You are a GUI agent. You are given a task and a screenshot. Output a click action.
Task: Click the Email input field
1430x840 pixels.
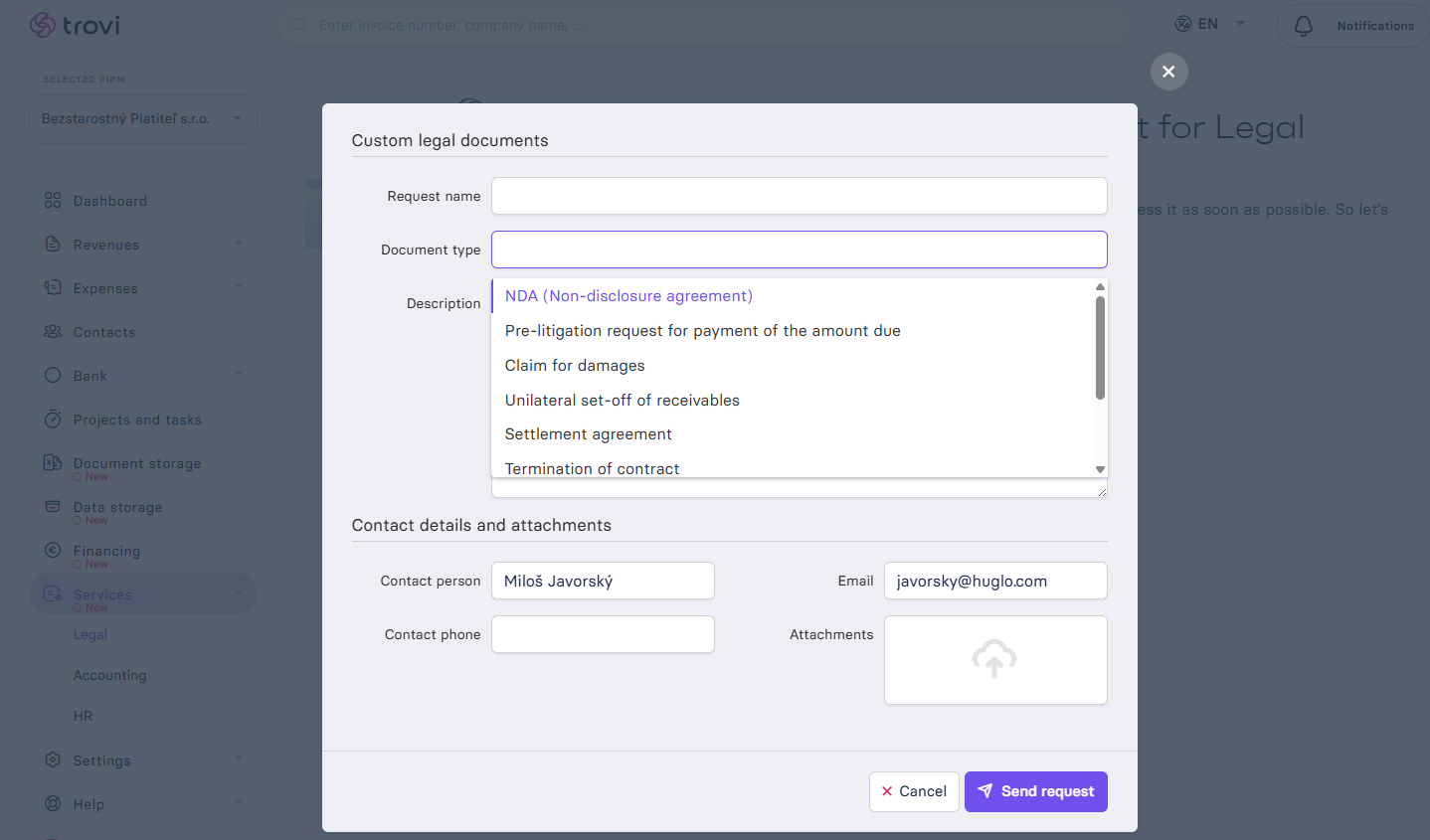(x=995, y=581)
